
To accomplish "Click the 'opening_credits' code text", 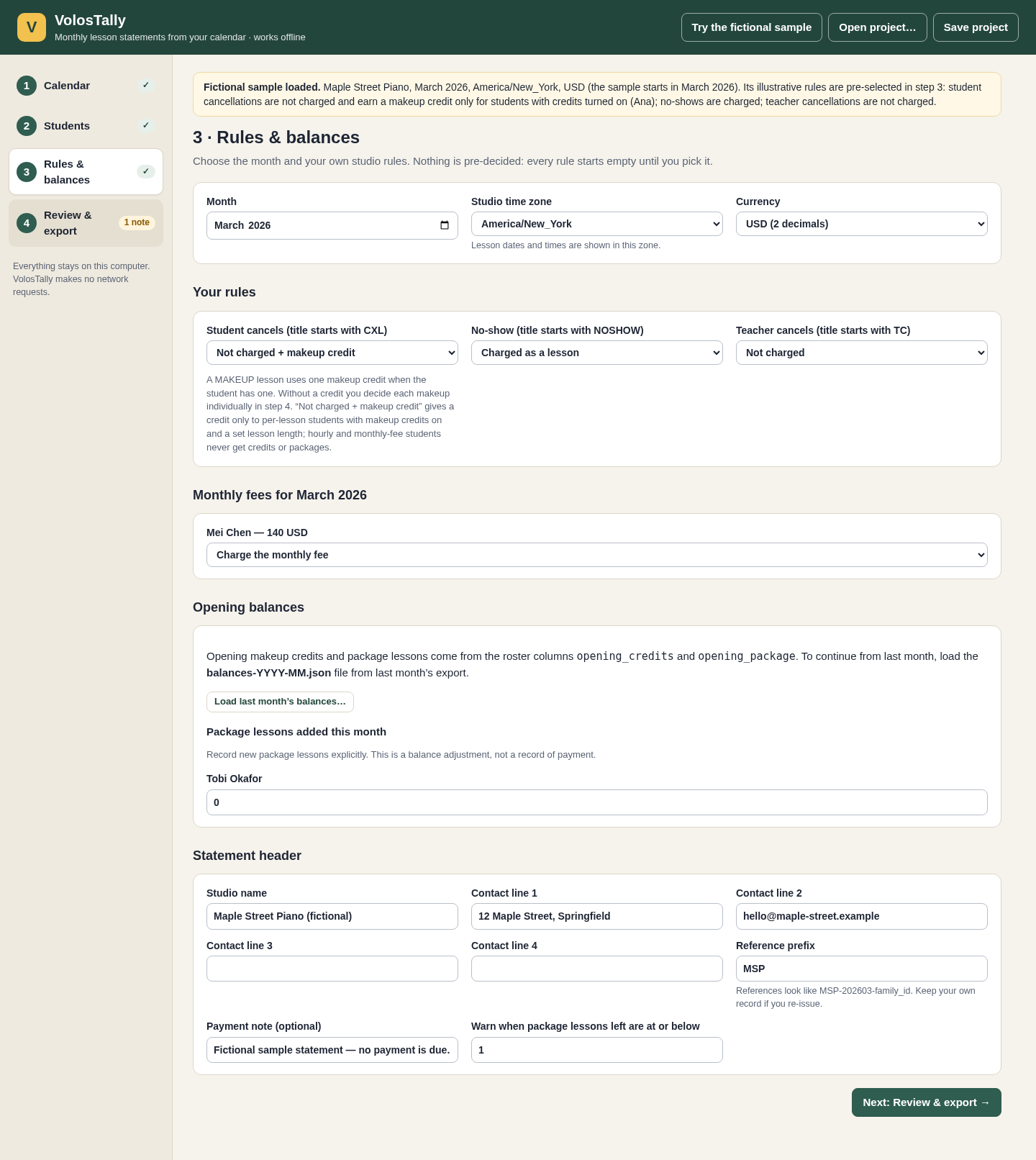I will coord(625,656).
